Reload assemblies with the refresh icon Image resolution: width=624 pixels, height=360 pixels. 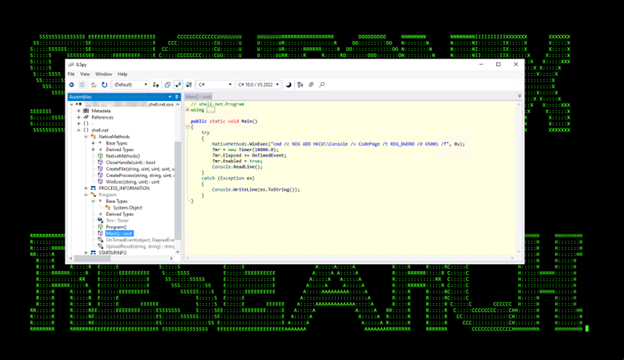(x=104, y=85)
